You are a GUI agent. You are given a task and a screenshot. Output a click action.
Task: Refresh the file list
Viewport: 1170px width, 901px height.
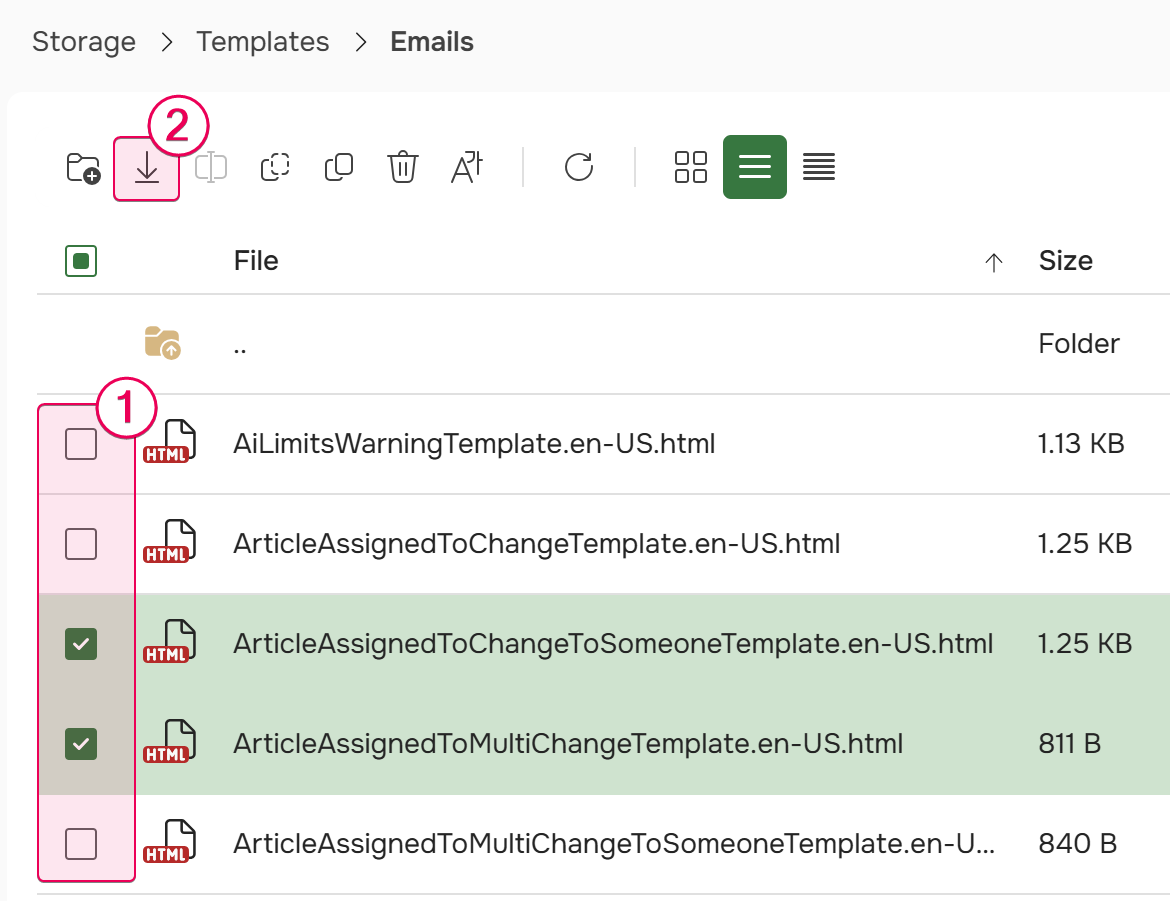coord(579,167)
